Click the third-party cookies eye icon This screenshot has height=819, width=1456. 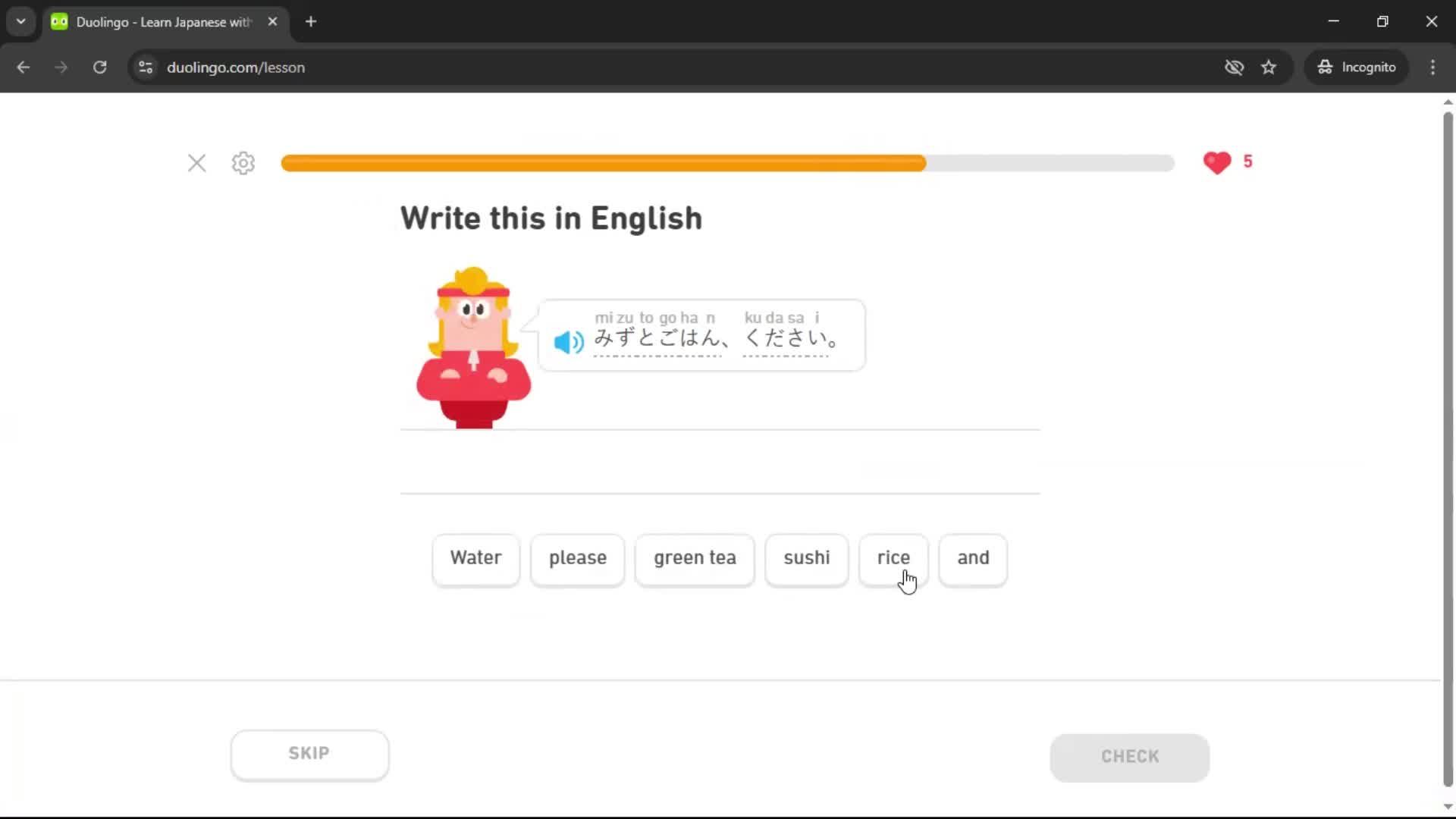[1235, 67]
